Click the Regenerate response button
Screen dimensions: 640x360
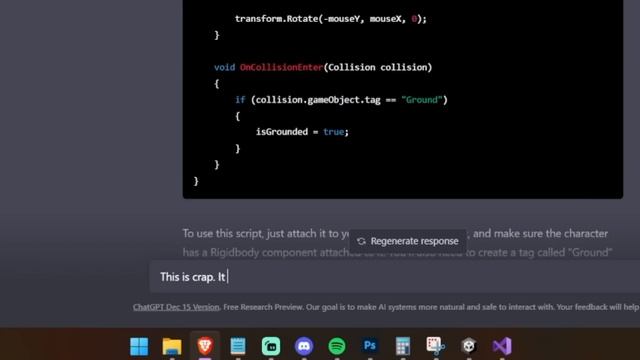click(x=407, y=241)
